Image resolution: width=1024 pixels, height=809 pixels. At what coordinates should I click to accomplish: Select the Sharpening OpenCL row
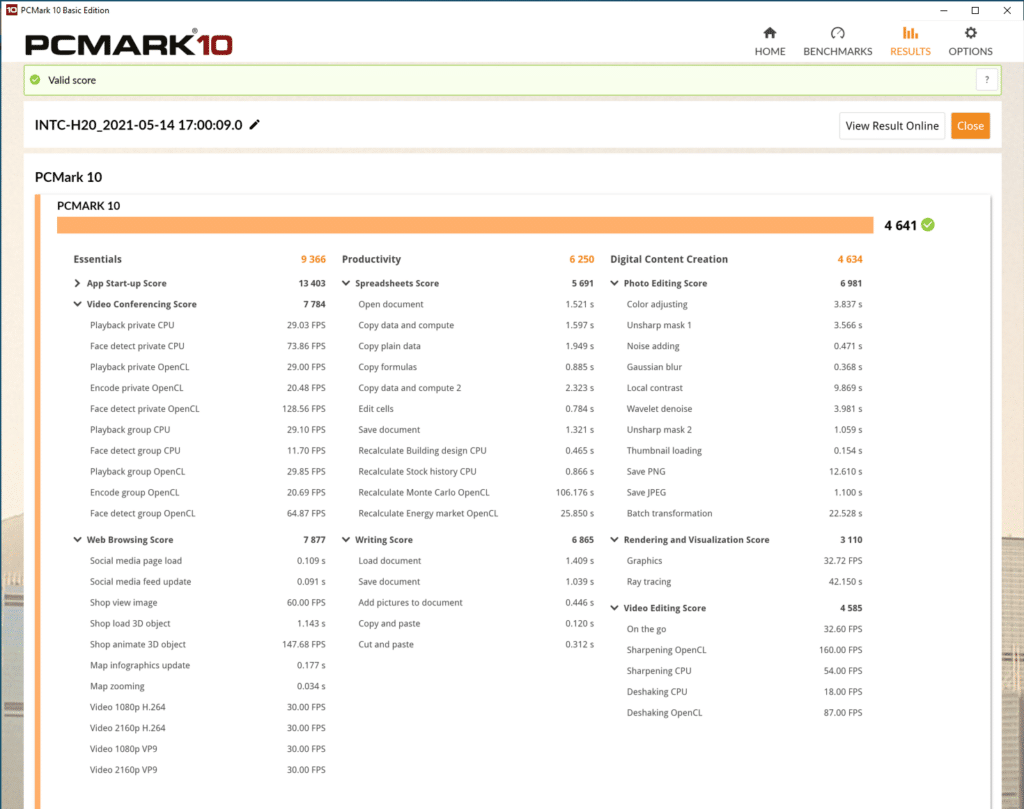coord(744,649)
